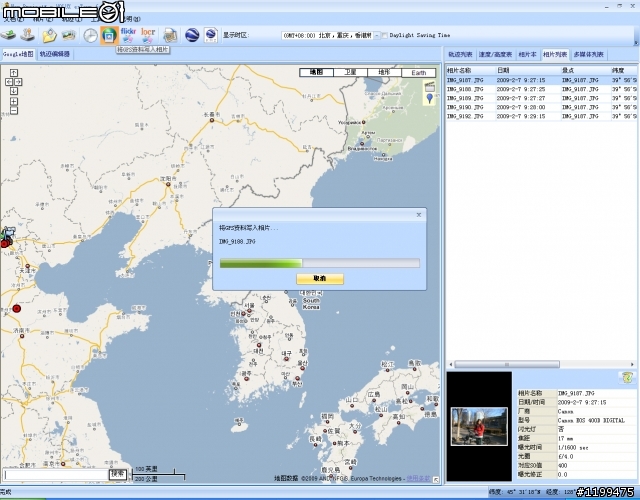Zoom in the map with plus button
The height and width of the screenshot is (500, 640).
14,101
